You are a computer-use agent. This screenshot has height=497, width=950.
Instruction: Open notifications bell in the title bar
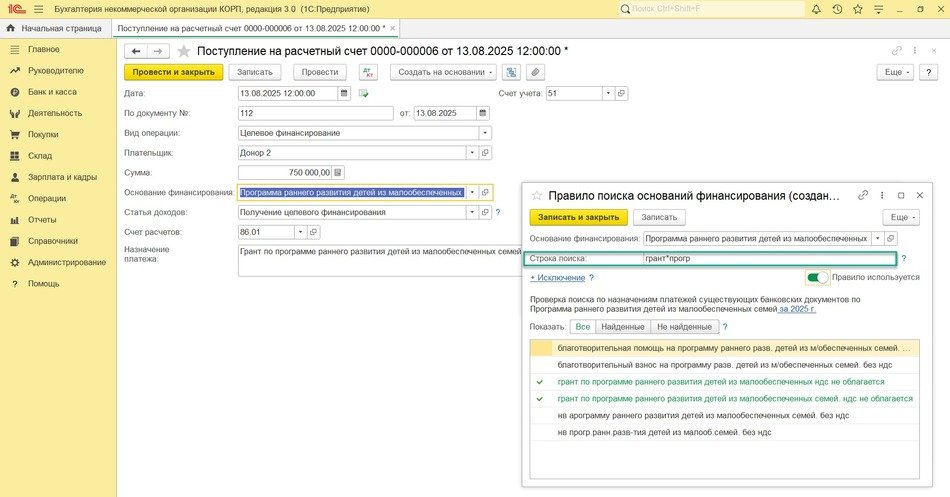[x=815, y=9]
